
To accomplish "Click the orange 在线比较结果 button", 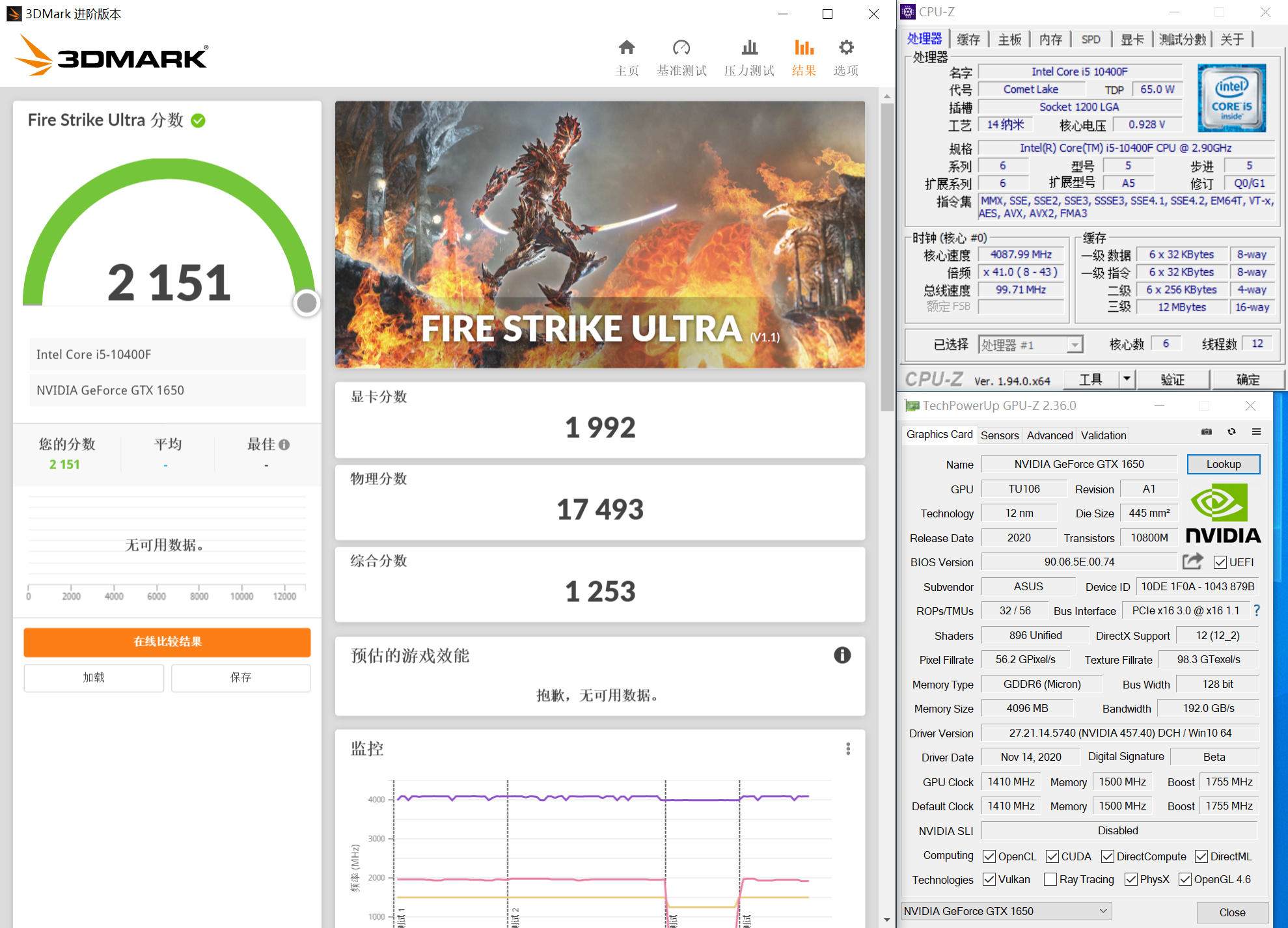I will pos(167,642).
